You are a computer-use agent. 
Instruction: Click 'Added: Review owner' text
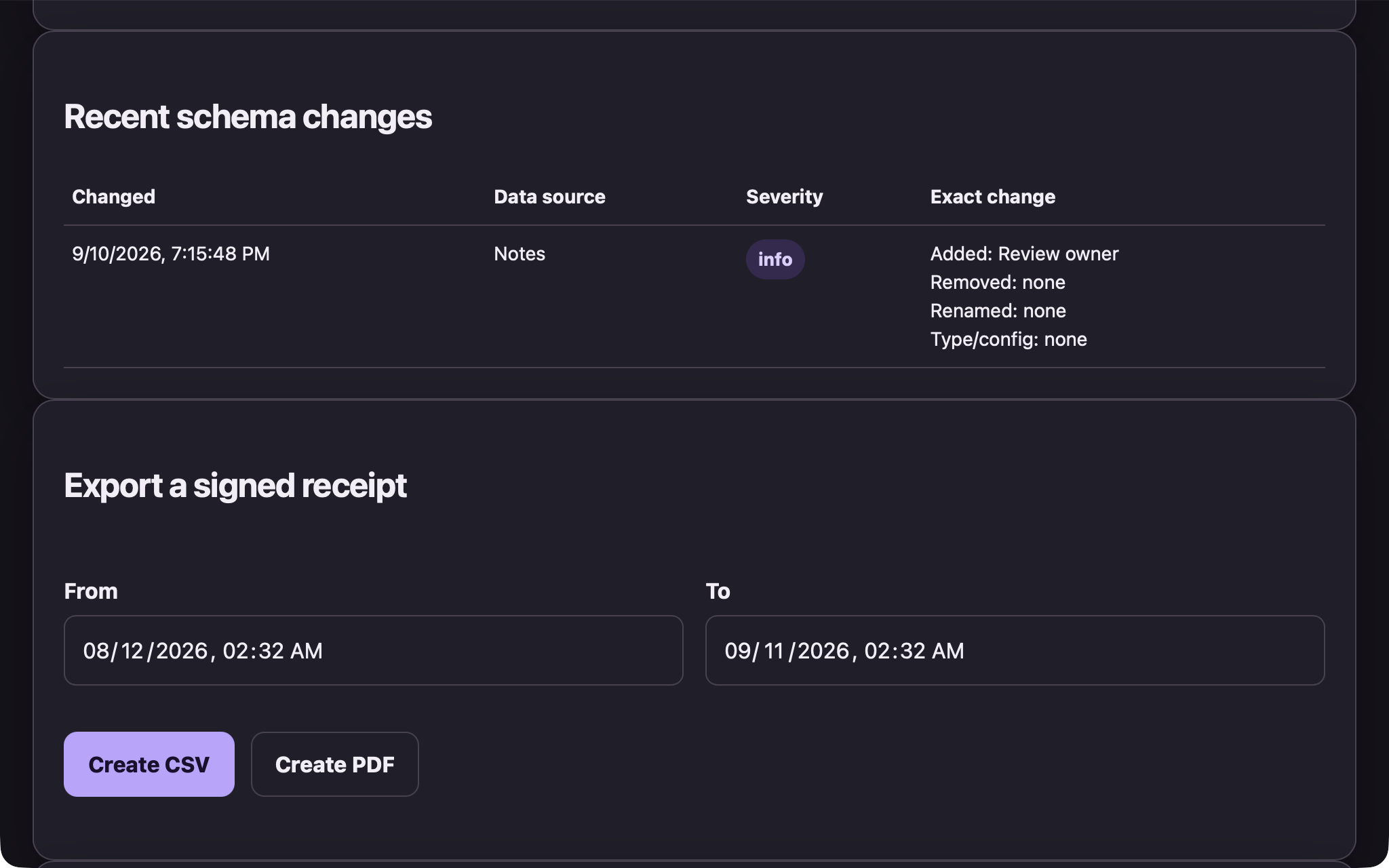1024,254
